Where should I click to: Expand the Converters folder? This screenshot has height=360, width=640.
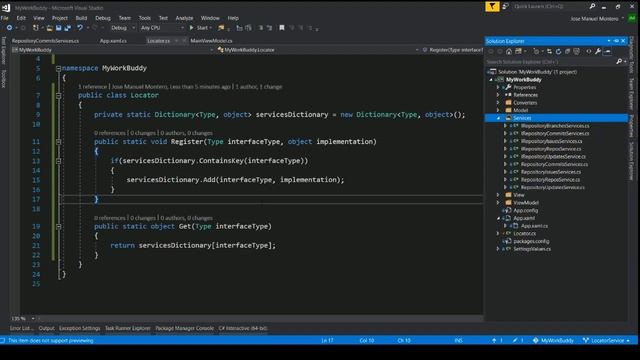pyautogui.click(x=498, y=102)
